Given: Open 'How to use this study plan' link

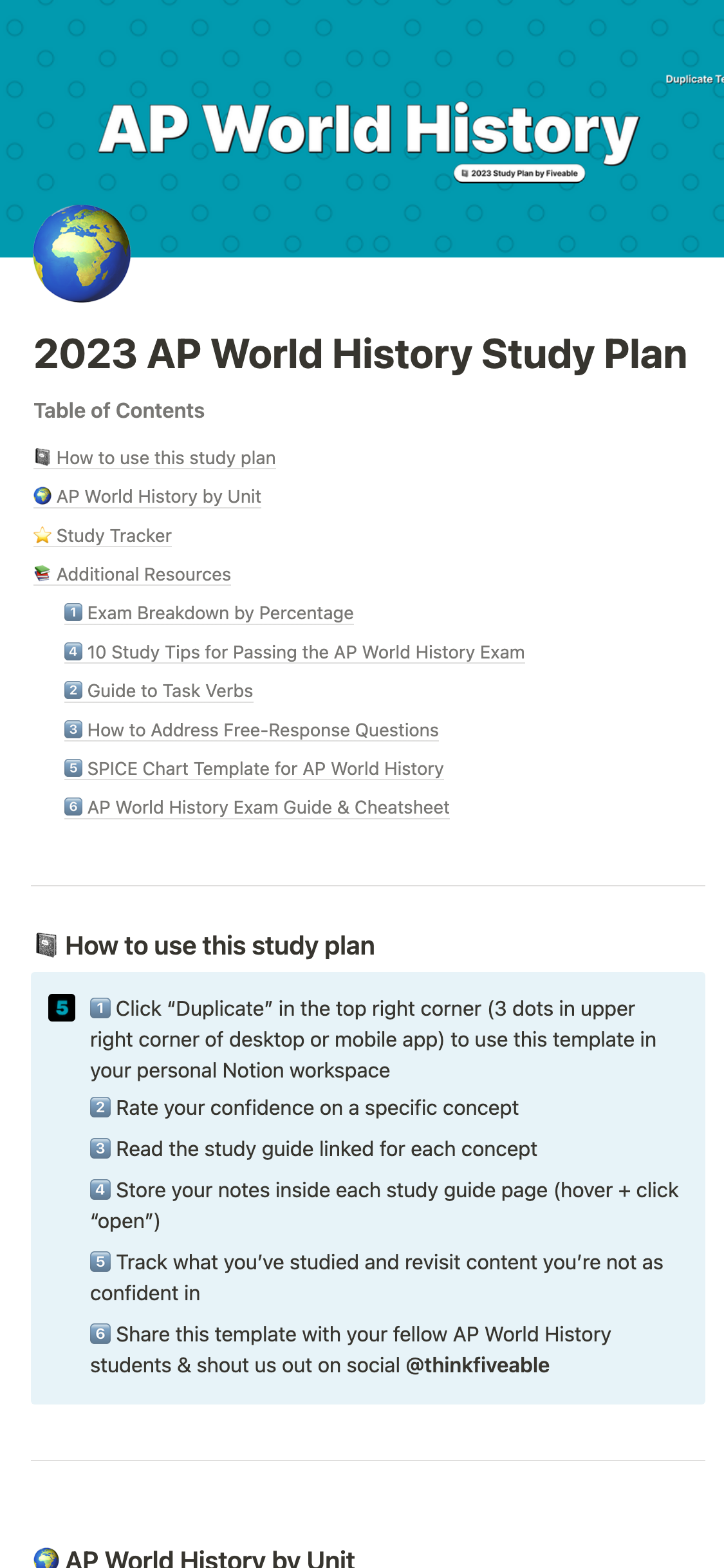Looking at the screenshot, I should (x=166, y=458).
